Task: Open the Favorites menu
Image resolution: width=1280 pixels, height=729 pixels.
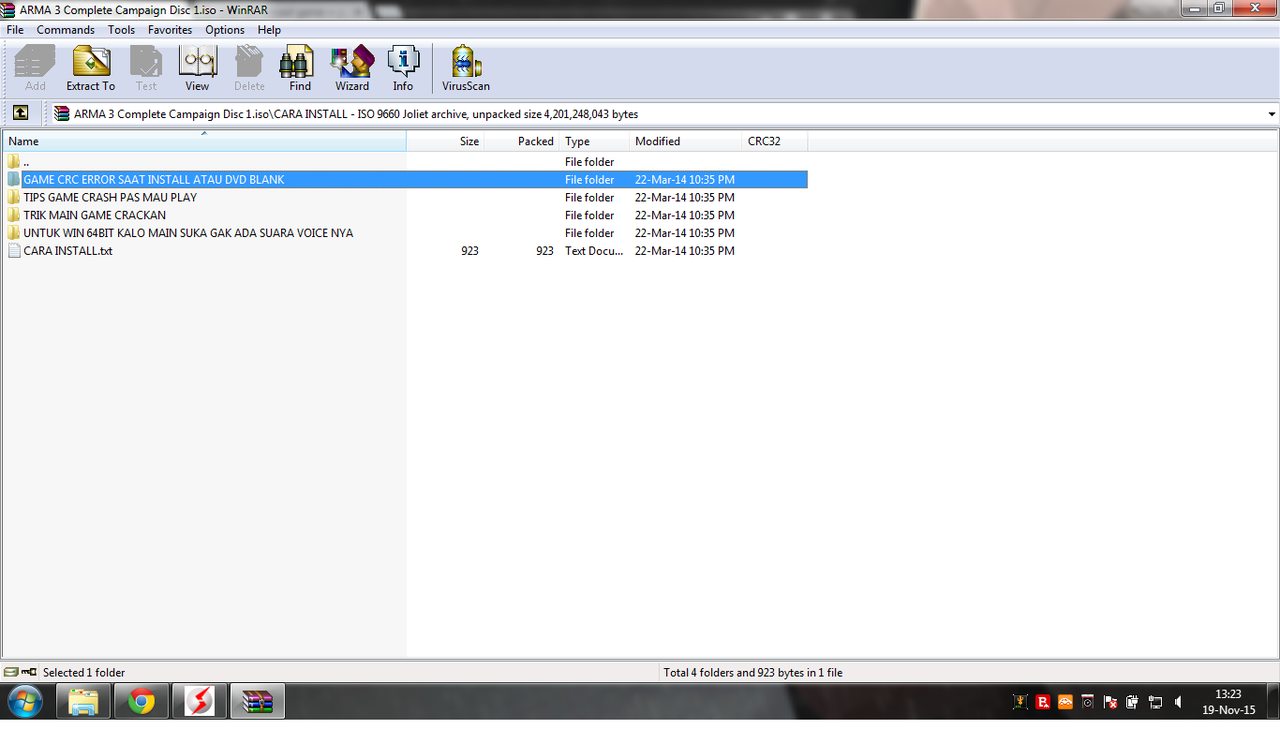Action: click(x=170, y=30)
